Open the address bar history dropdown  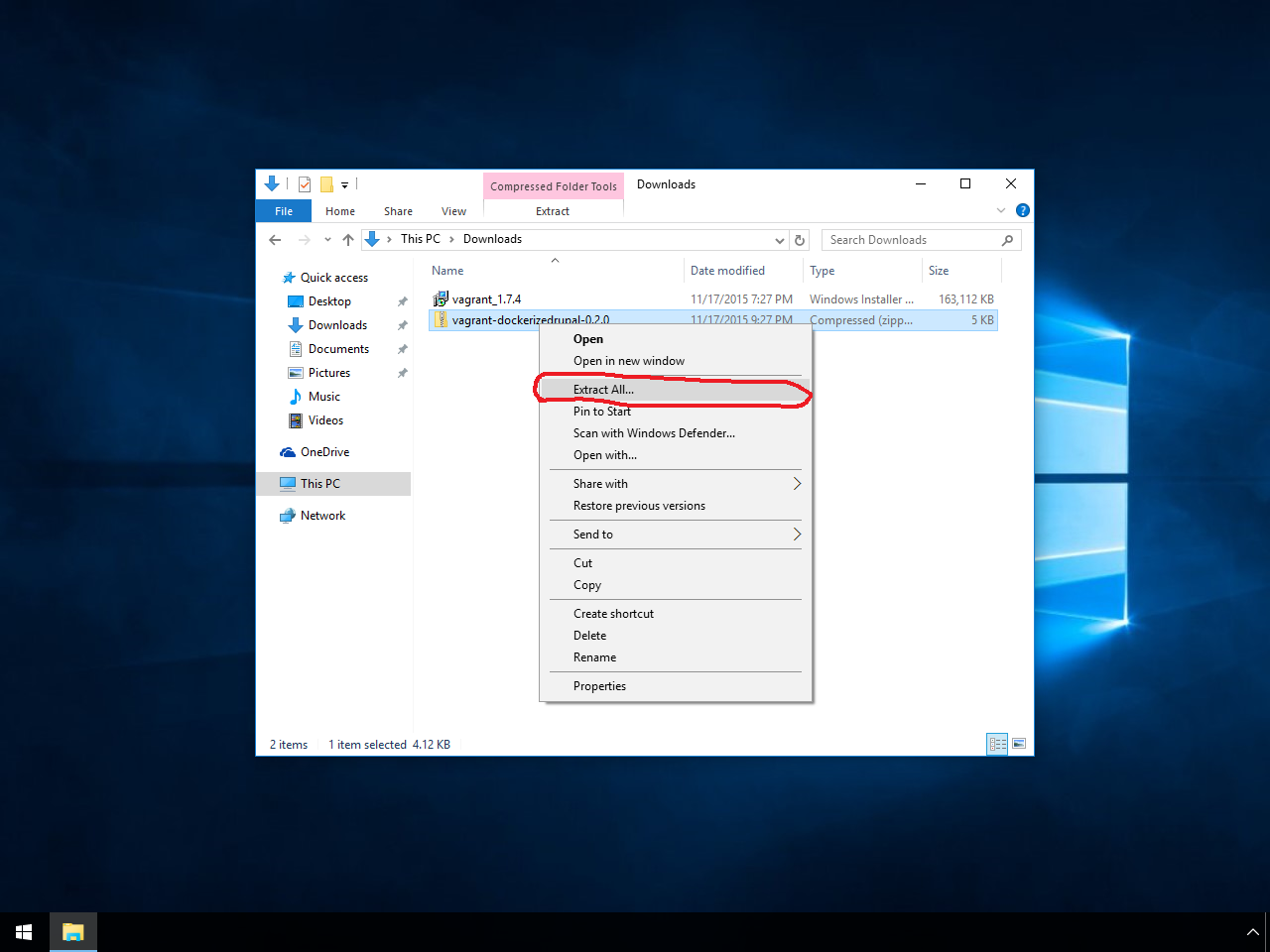(779, 240)
